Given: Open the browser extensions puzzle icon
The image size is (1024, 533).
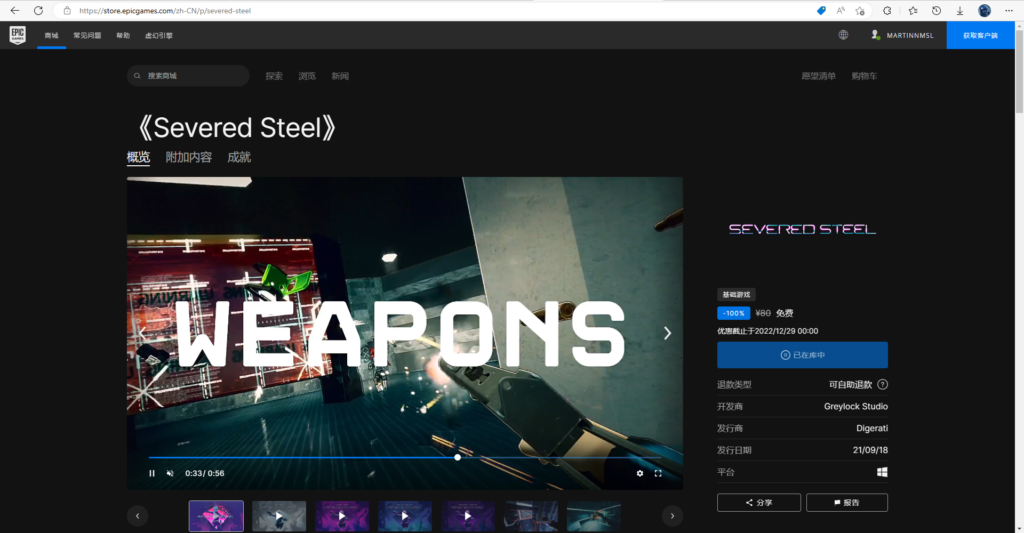Looking at the screenshot, I should (x=887, y=10).
